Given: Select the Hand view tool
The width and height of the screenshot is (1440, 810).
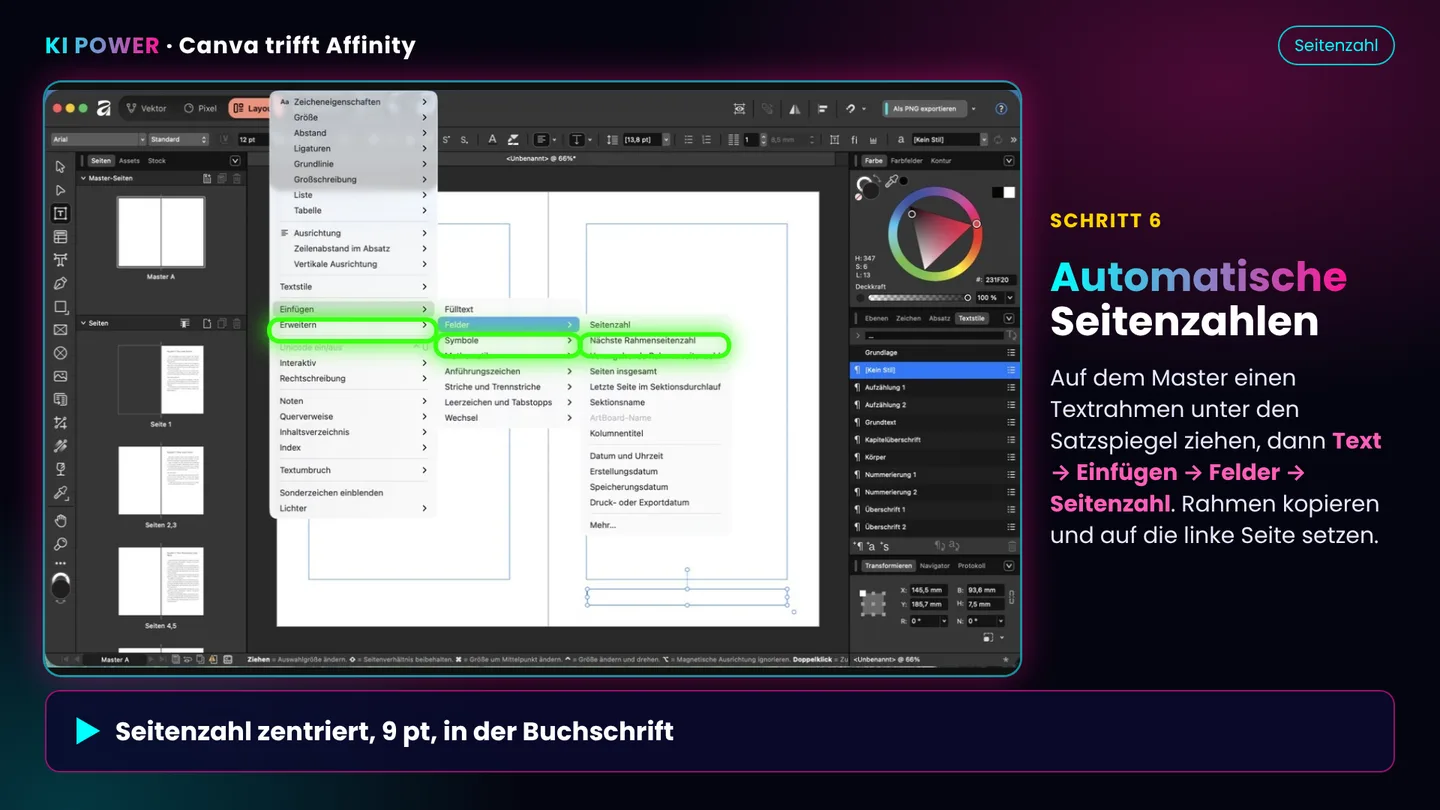Looking at the screenshot, I should pyautogui.click(x=61, y=520).
